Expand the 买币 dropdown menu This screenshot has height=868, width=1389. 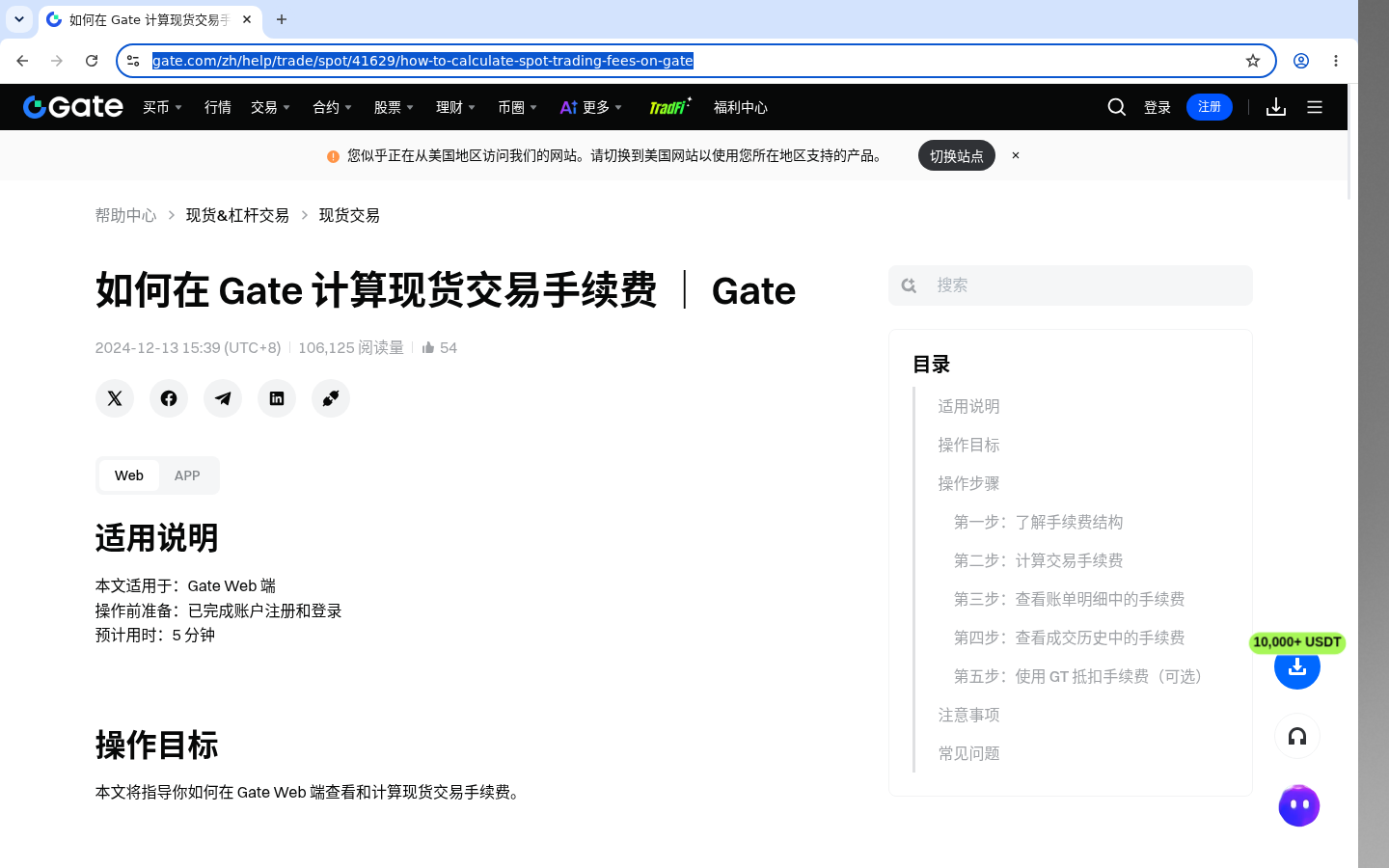coord(162,107)
